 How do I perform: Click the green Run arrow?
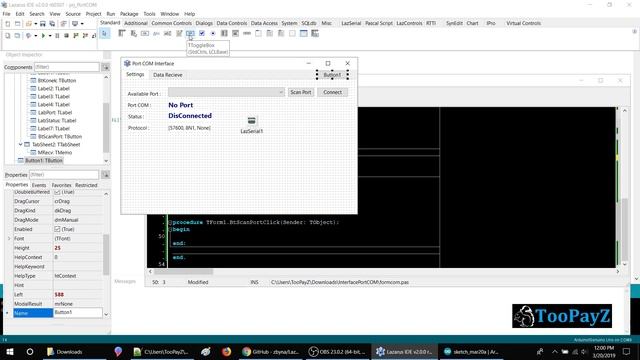click(43, 36)
